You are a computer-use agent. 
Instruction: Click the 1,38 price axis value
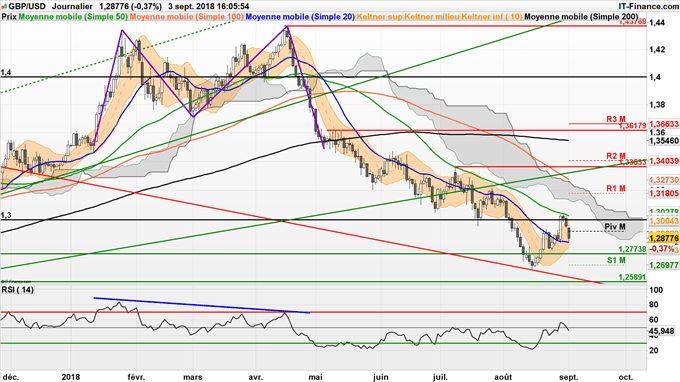pyautogui.click(x=657, y=104)
